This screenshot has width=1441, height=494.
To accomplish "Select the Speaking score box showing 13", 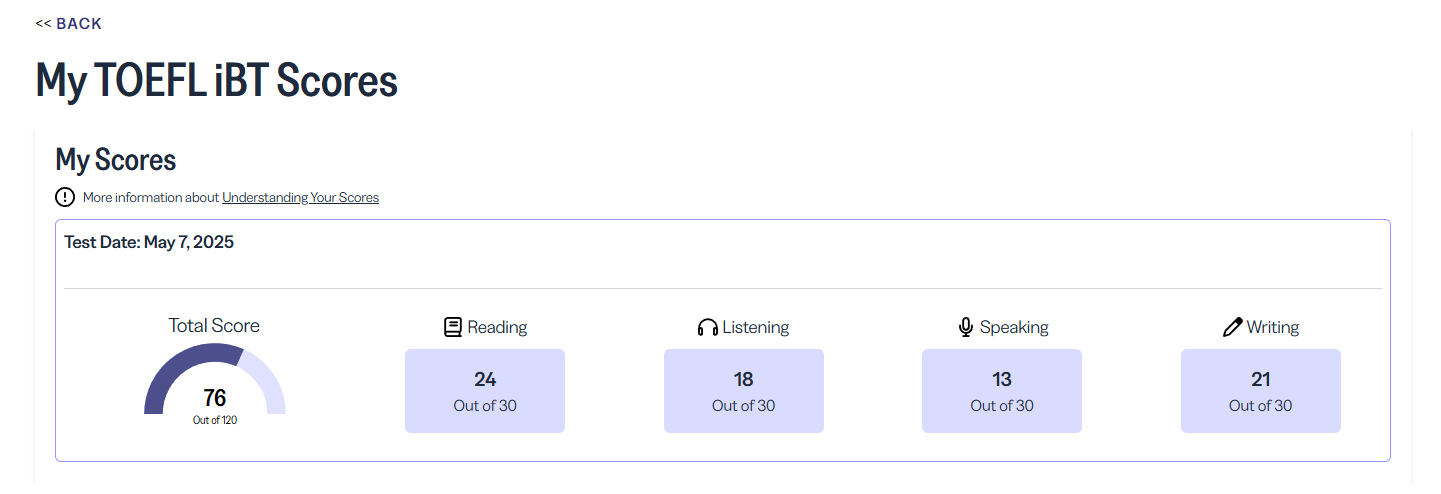I will tap(1002, 391).
